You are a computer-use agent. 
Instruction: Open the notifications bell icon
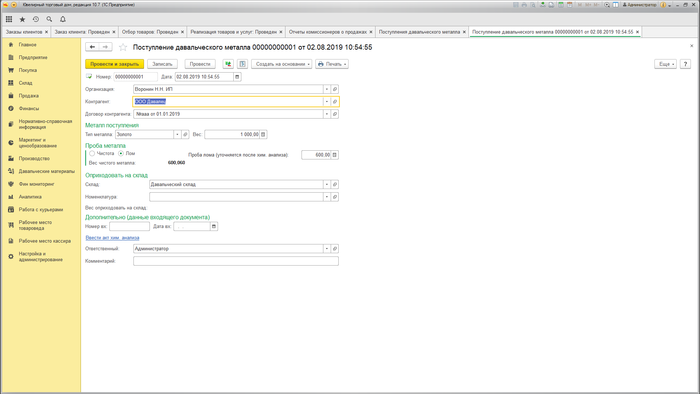pyautogui.click(x=63, y=19)
